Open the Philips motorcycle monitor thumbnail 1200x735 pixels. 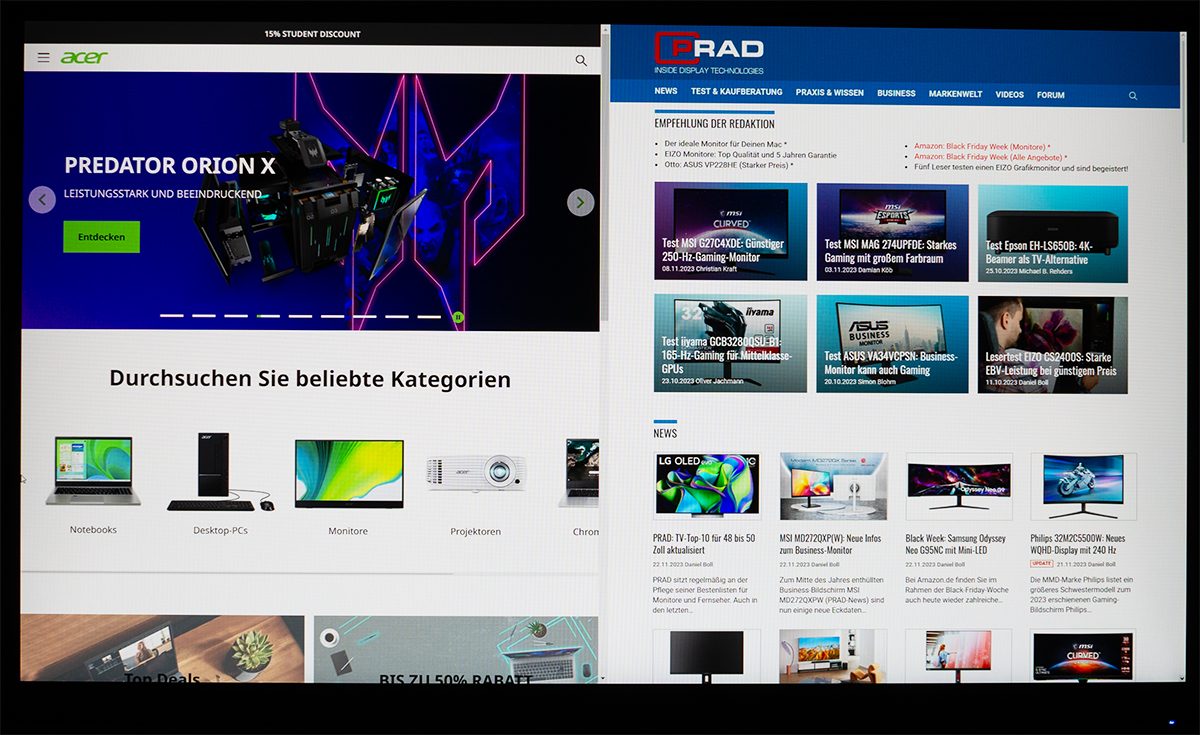click(1083, 486)
